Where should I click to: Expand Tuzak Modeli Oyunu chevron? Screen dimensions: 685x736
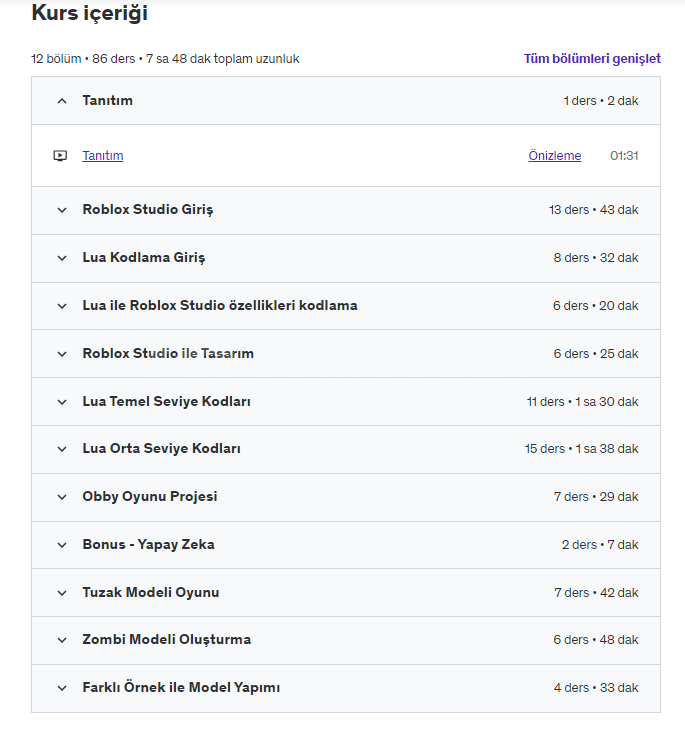(62, 593)
